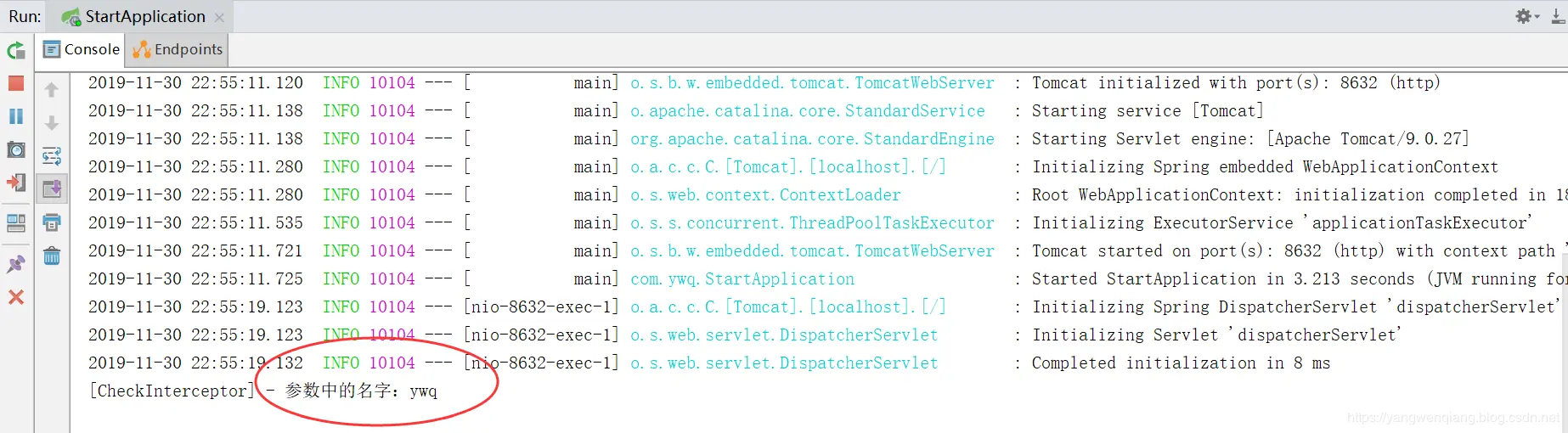Go down the stack trace with the down arrow
Image resolution: width=1568 pixels, height=433 pixels.
tap(51, 122)
